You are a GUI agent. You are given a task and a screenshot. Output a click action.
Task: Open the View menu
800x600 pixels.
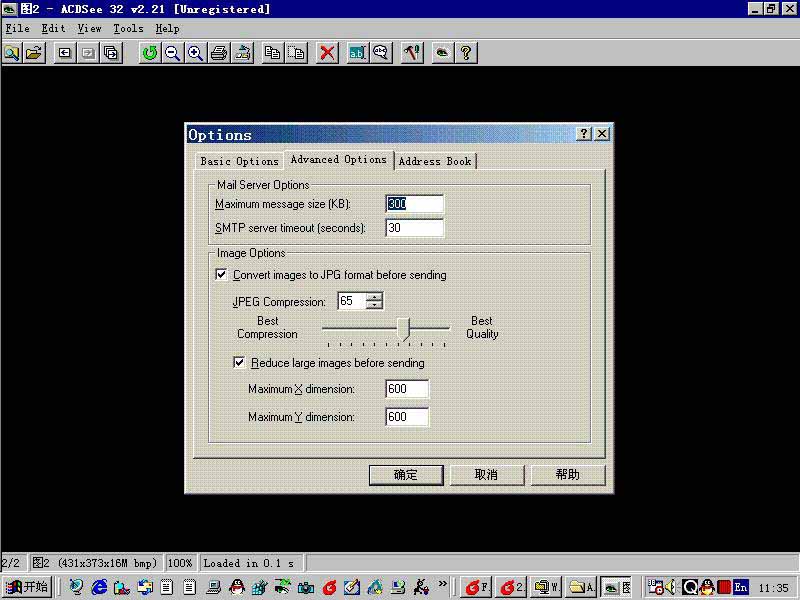89,29
